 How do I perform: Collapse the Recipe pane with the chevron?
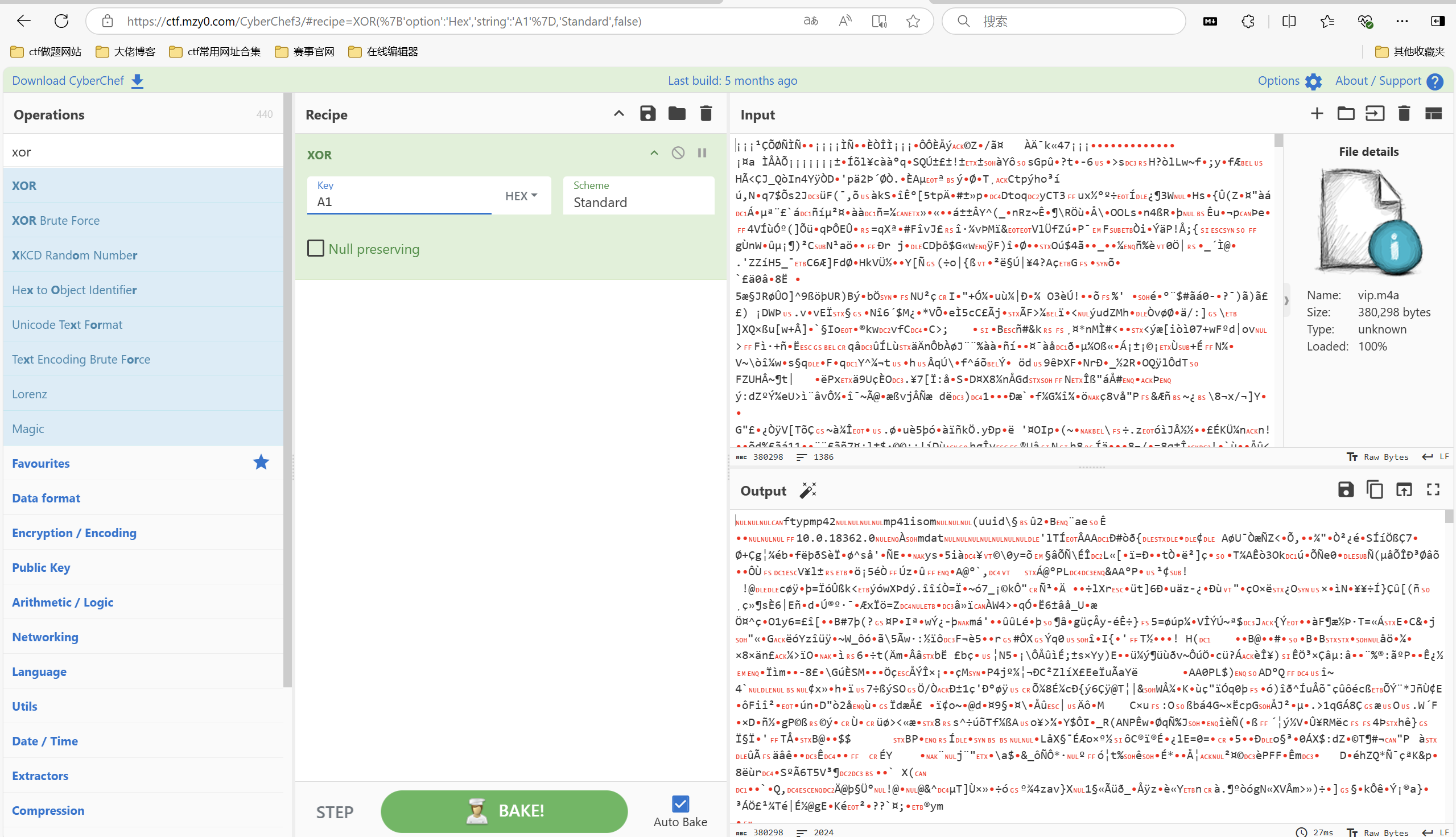(x=618, y=114)
